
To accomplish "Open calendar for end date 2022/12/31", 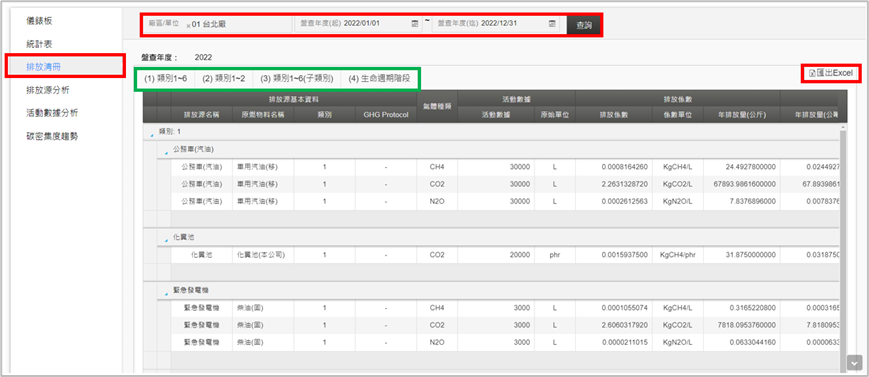I will [x=552, y=24].
